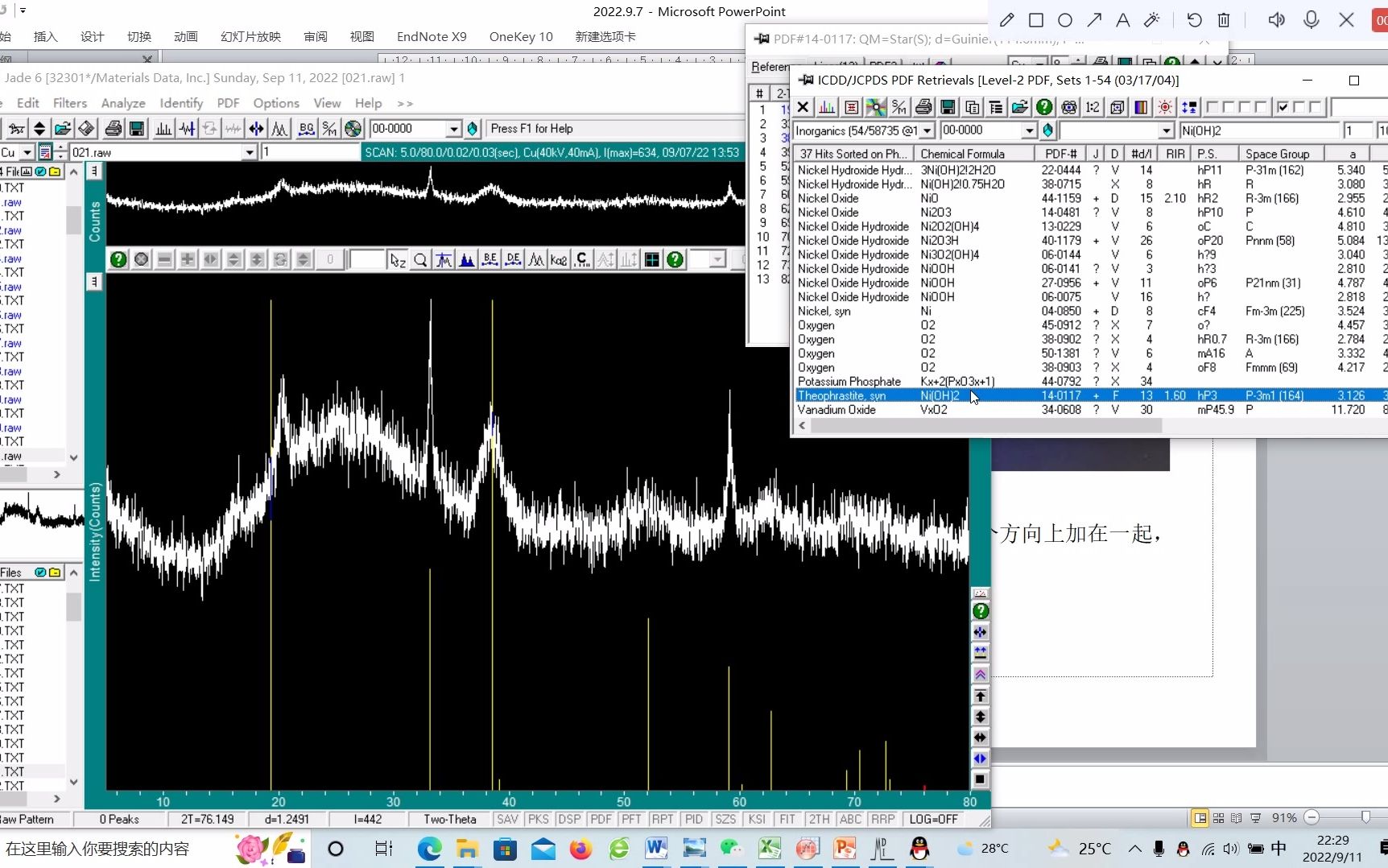Open the Identify menu in Jade

181,103
